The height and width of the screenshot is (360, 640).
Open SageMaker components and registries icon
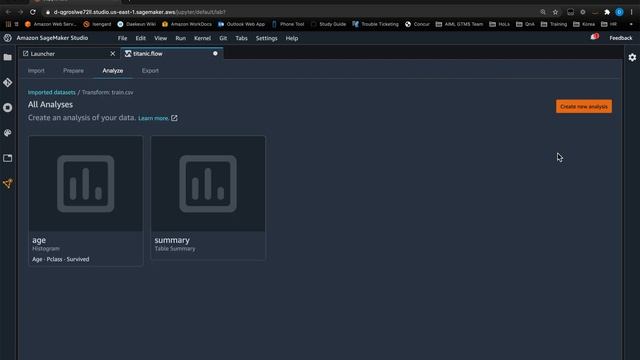click(x=8, y=183)
